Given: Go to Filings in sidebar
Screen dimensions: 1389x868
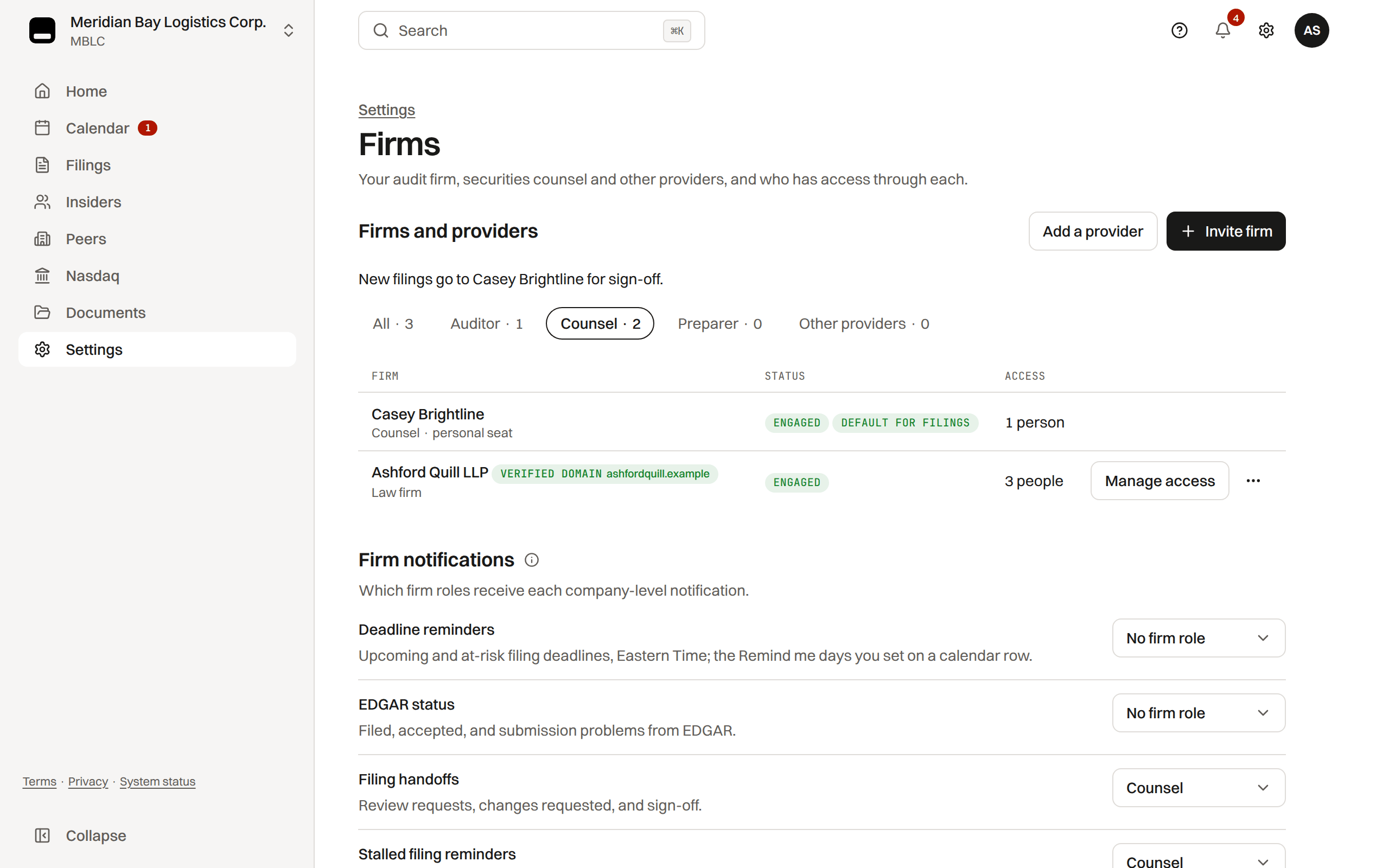Looking at the screenshot, I should coord(157,165).
